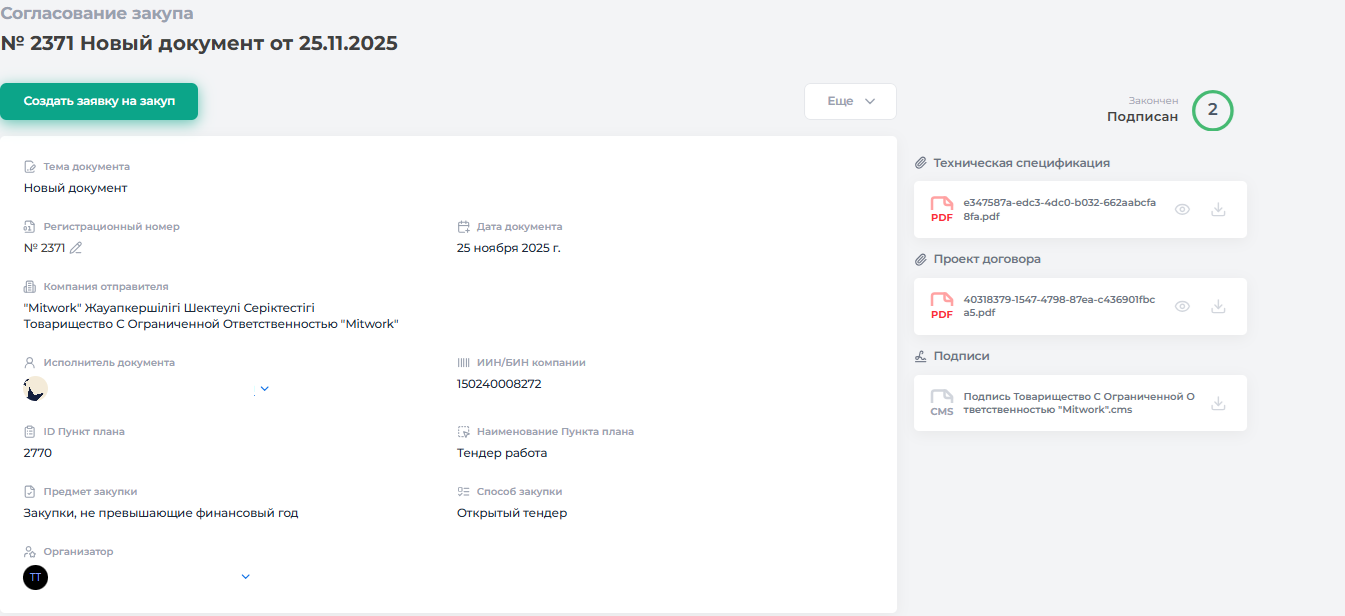The width and height of the screenshot is (1345, 616).
Task: Download the contract project PDF
Action: click(x=1217, y=307)
